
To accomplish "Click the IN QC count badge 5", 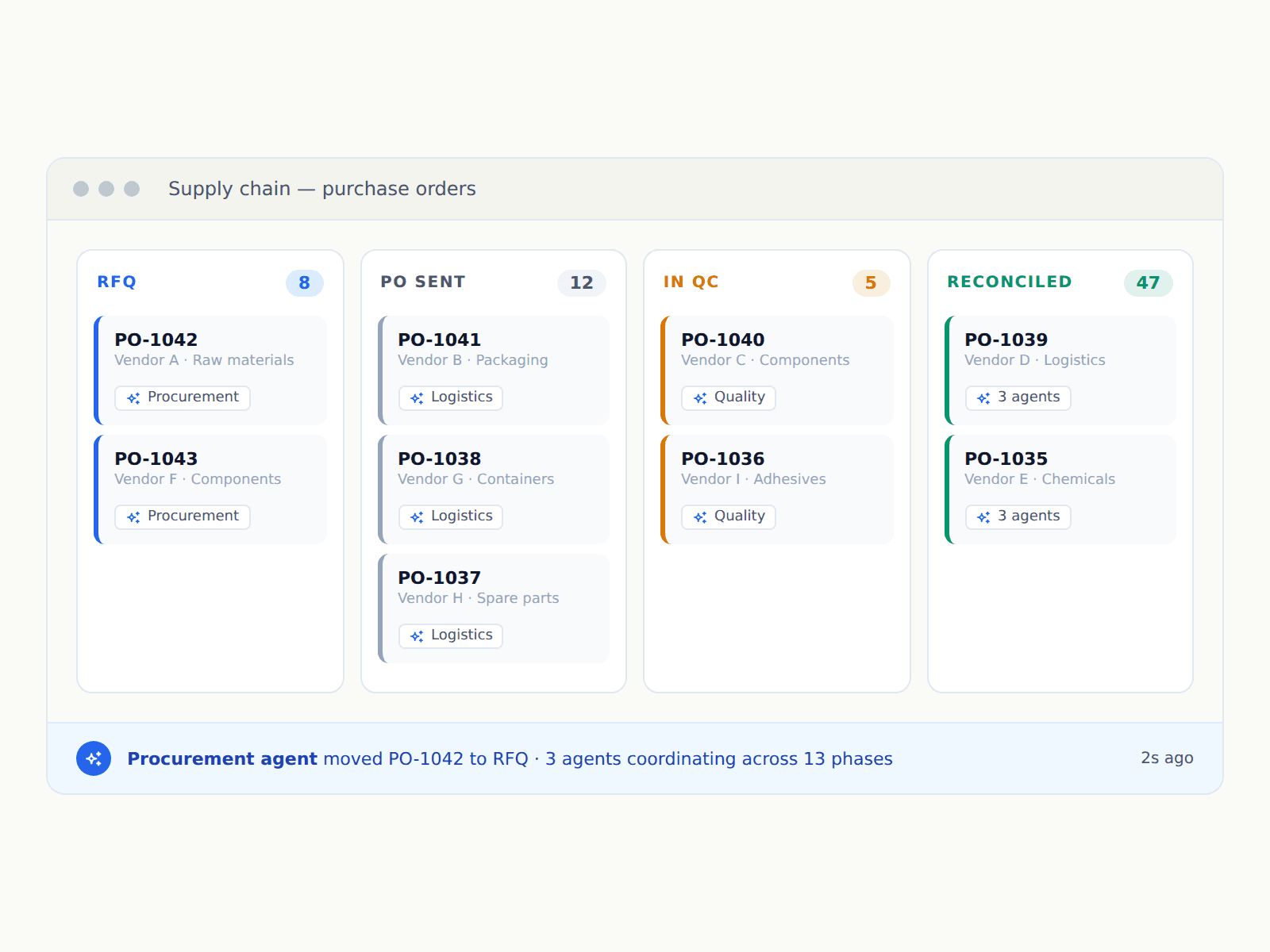I will click(x=872, y=282).
